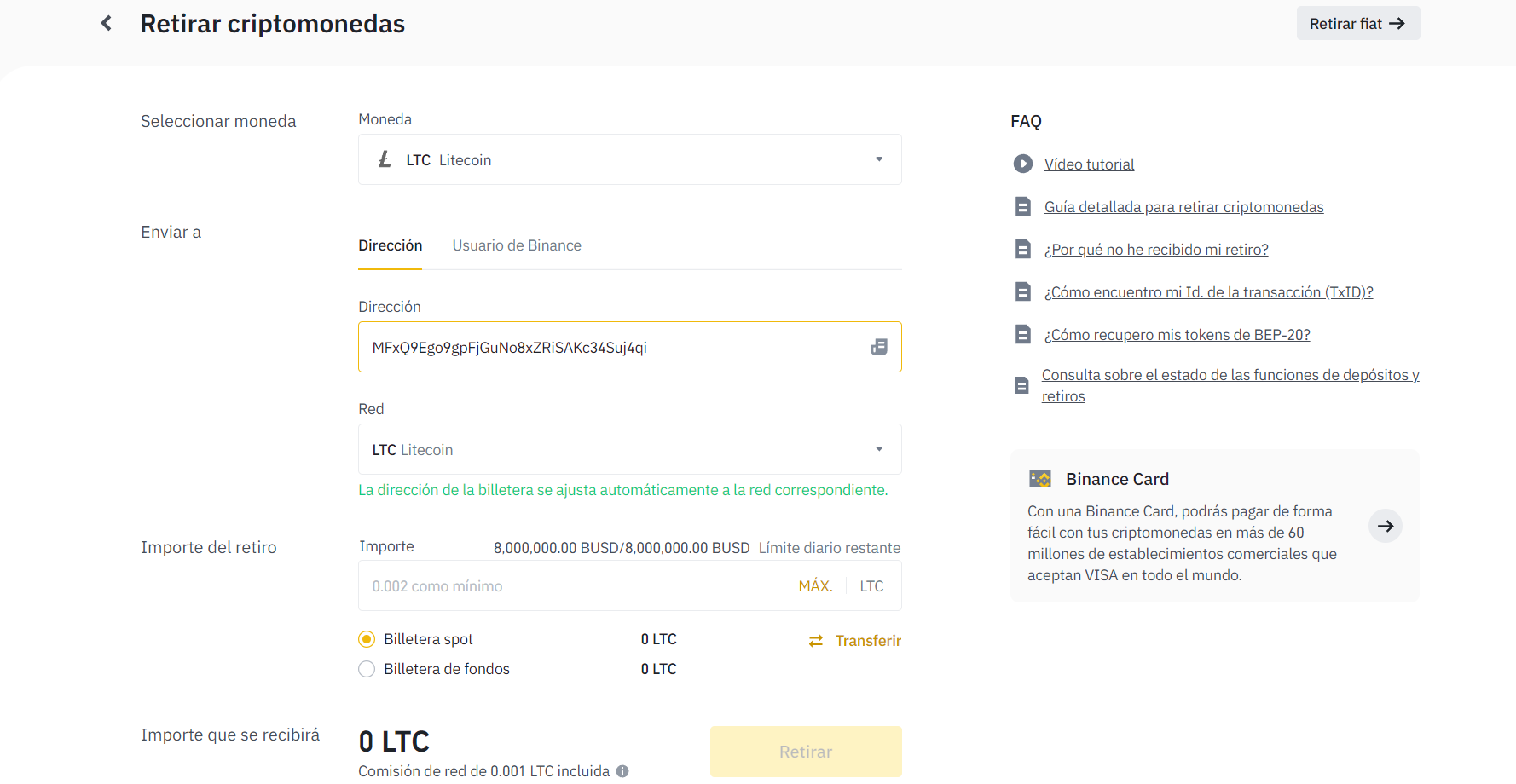Click the green wallet network auto-match notice
Screen dimensions: 1516x784
[x=623, y=490]
